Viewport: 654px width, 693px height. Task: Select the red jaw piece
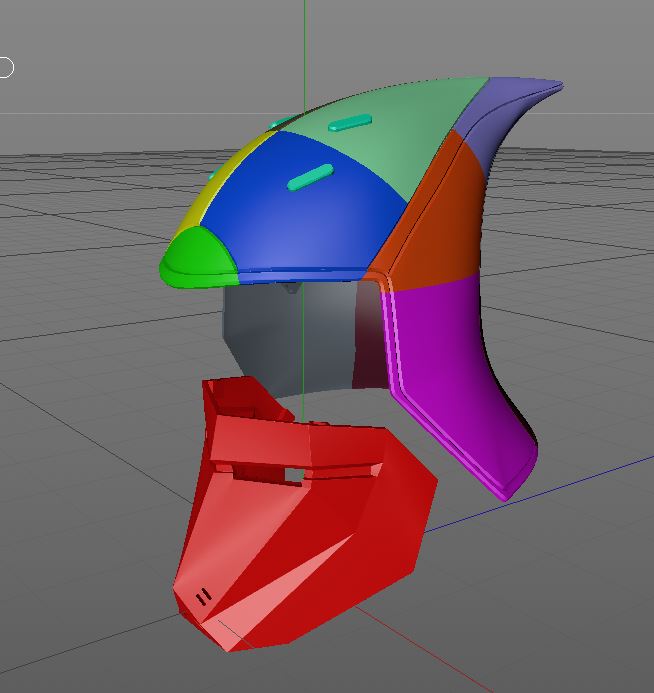[305, 513]
